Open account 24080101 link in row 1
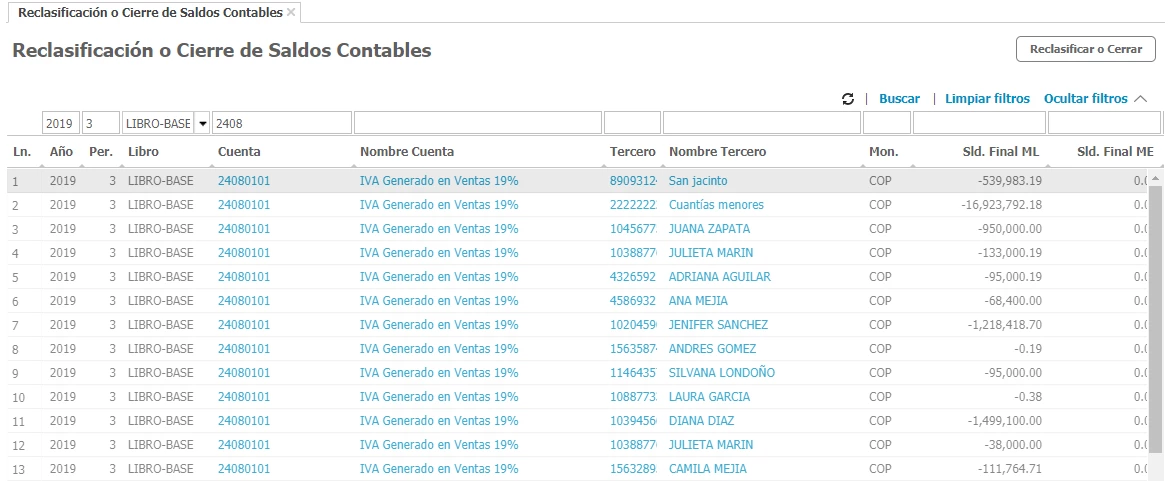Screen dimensions: 1174x481 point(244,181)
